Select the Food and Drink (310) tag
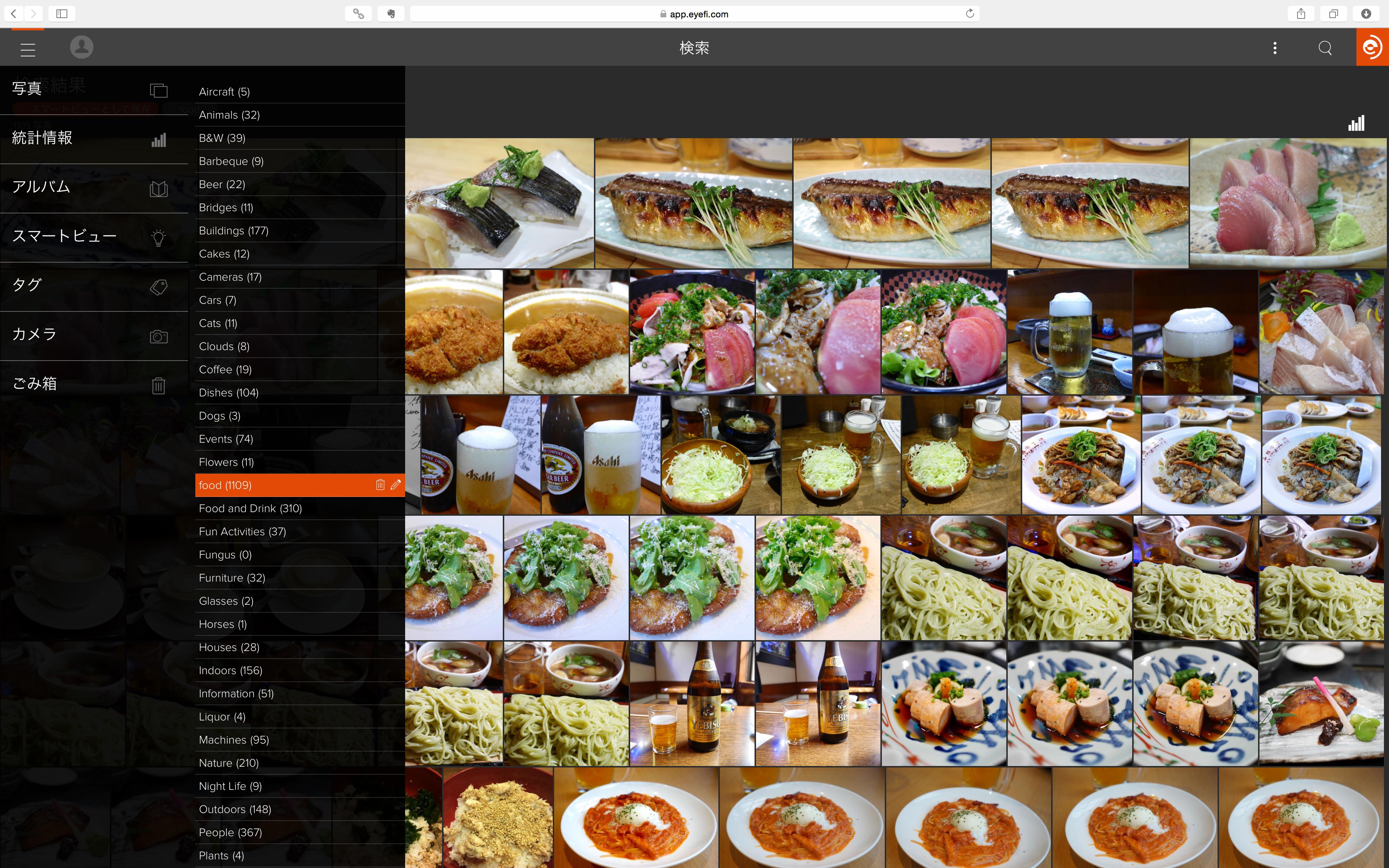The height and width of the screenshot is (868, 1389). click(x=251, y=508)
